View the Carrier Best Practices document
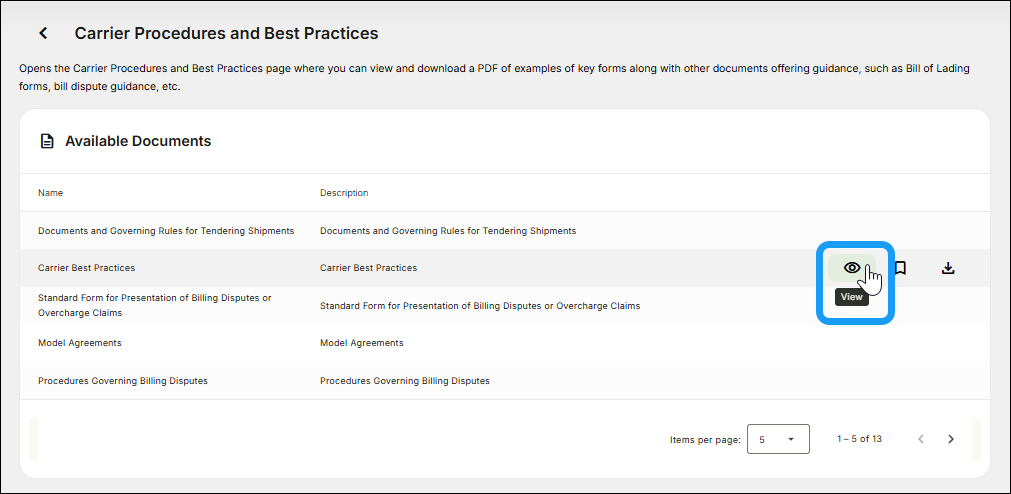 pyautogui.click(x=851, y=268)
